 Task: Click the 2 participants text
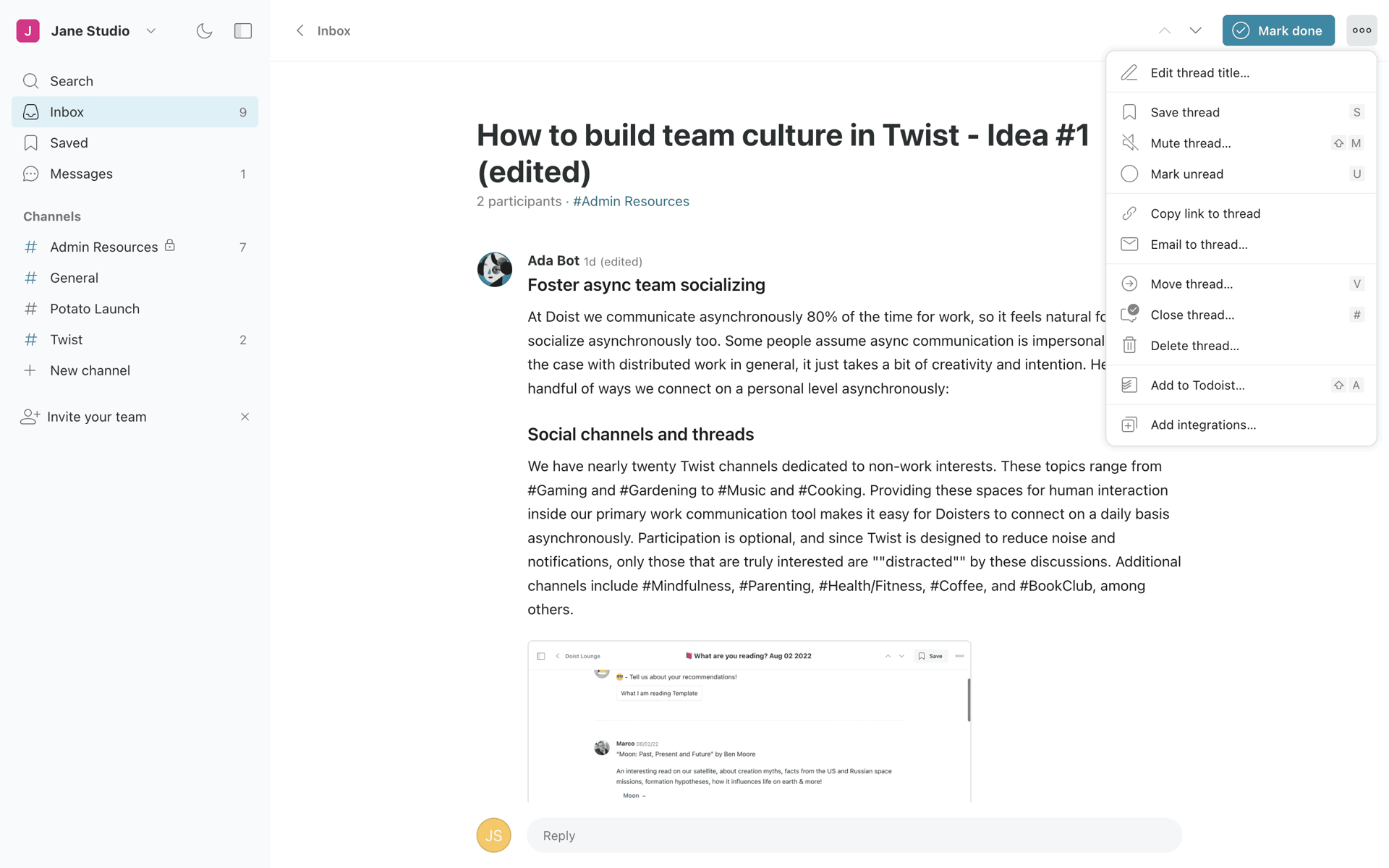click(x=519, y=201)
